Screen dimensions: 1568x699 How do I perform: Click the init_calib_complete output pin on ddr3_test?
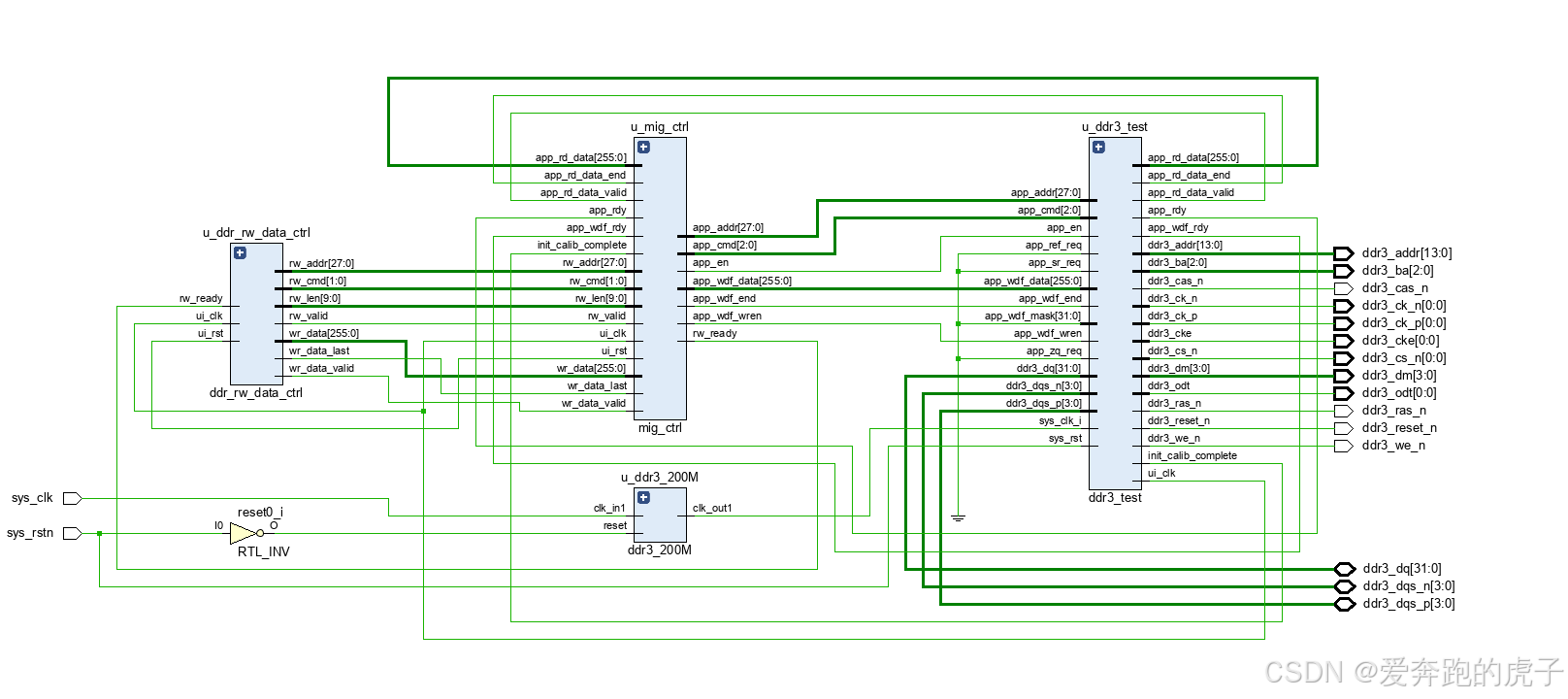coord(1192,456)
